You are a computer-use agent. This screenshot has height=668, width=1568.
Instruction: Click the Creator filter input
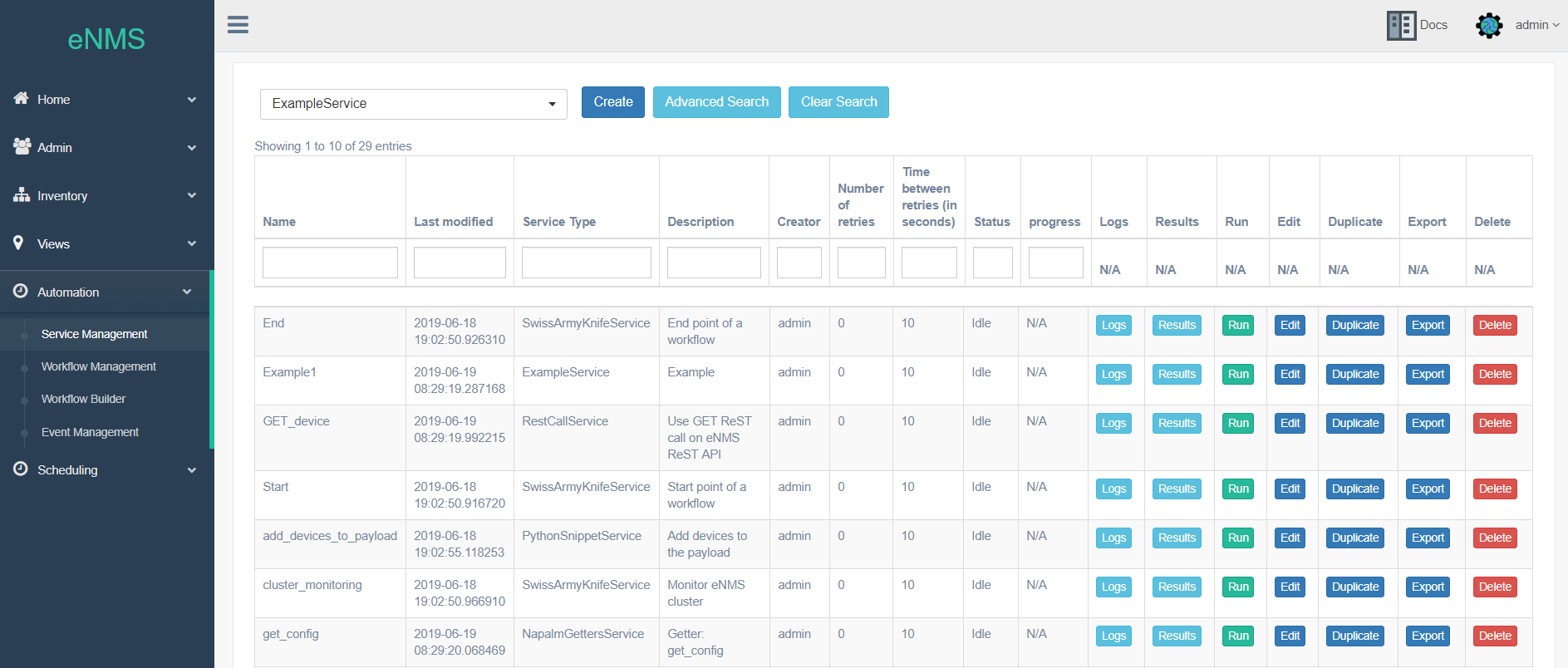799,263
